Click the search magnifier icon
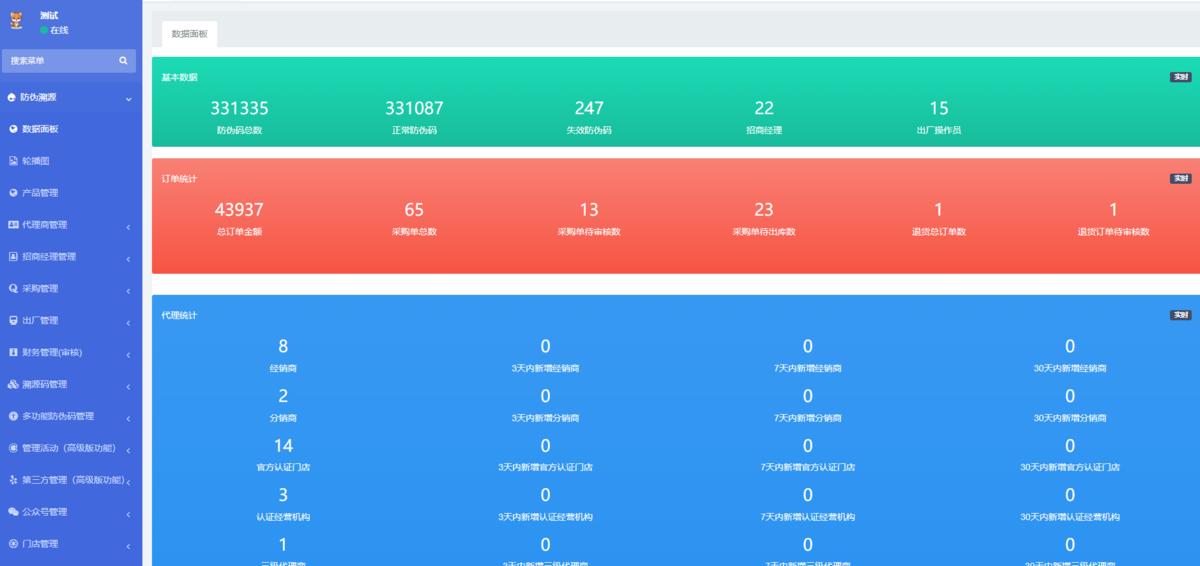1200x566 pixels. 123,61
